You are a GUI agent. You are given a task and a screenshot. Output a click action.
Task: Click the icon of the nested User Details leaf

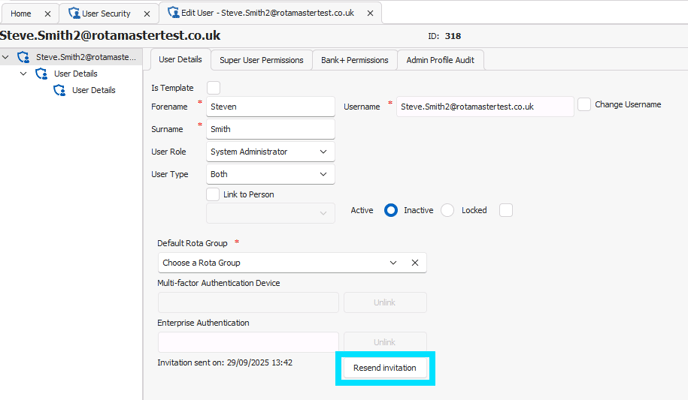pyautogui.click(x=60, y=90)
